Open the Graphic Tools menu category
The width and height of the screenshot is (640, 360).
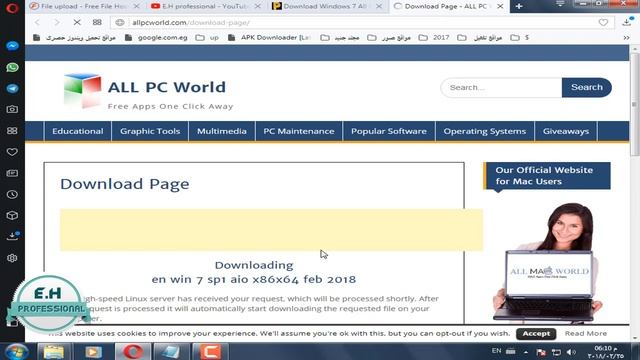point(150,131)
